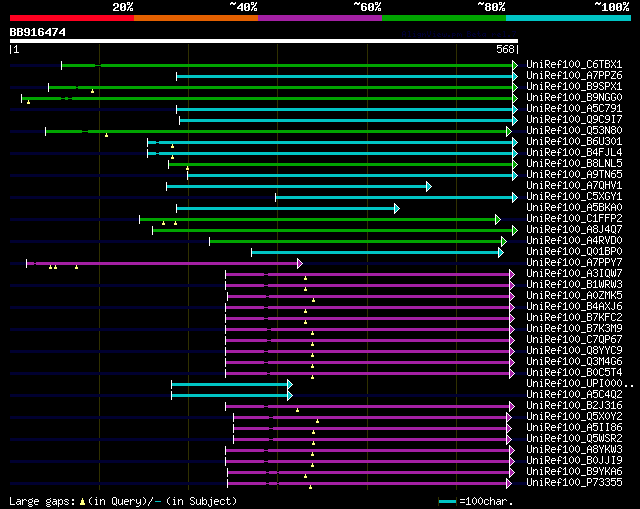Select the UniRef100_A5II86 label
Viewport: 640px width, 509px height.
[x=574, y=428]
